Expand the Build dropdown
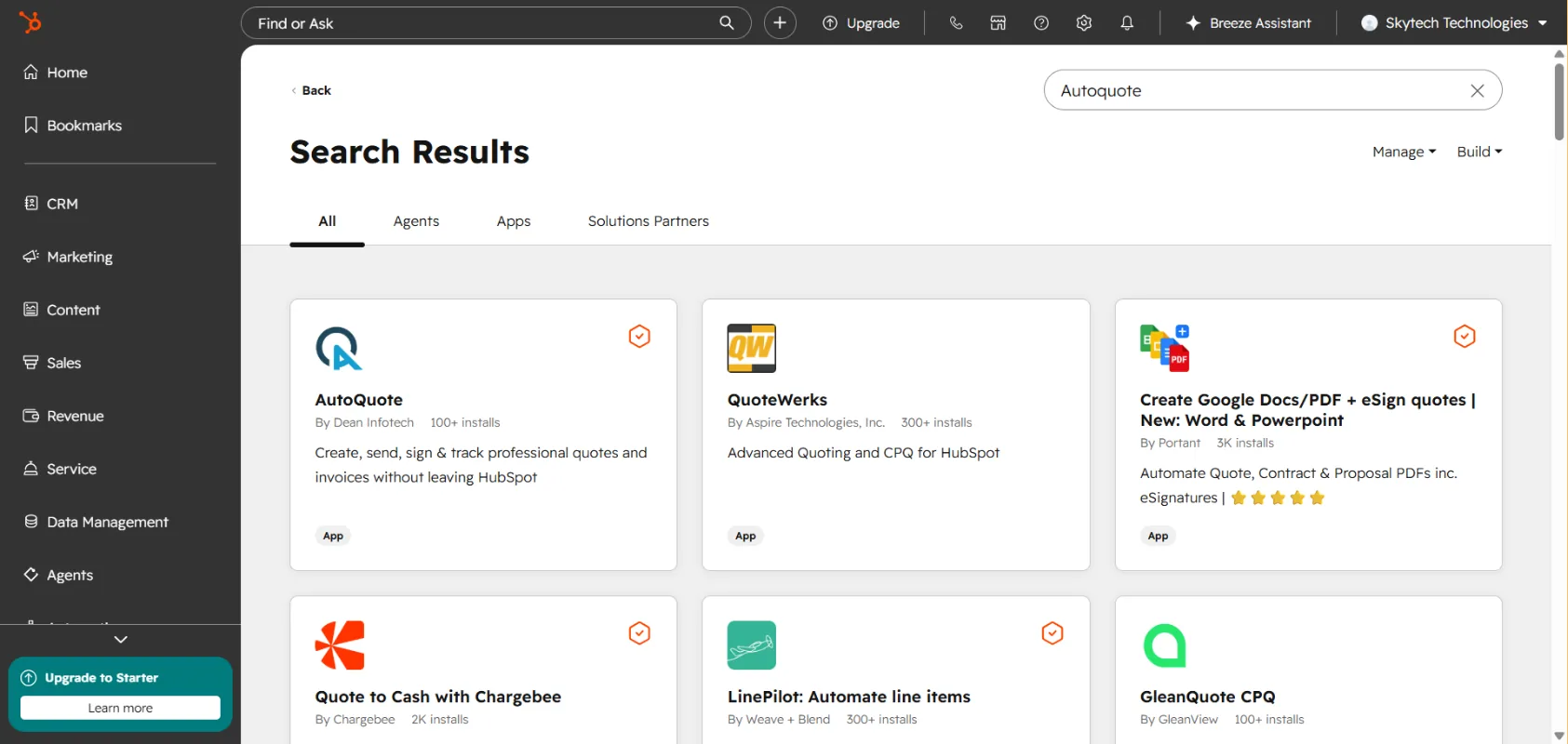 point(1480,152)
